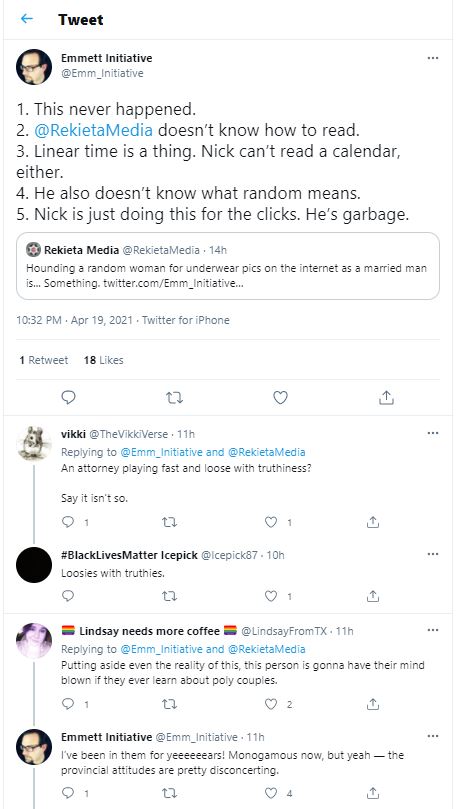Share the main tweet via share icon
This screenshot has height=809, width=458.
click(386, 397)
